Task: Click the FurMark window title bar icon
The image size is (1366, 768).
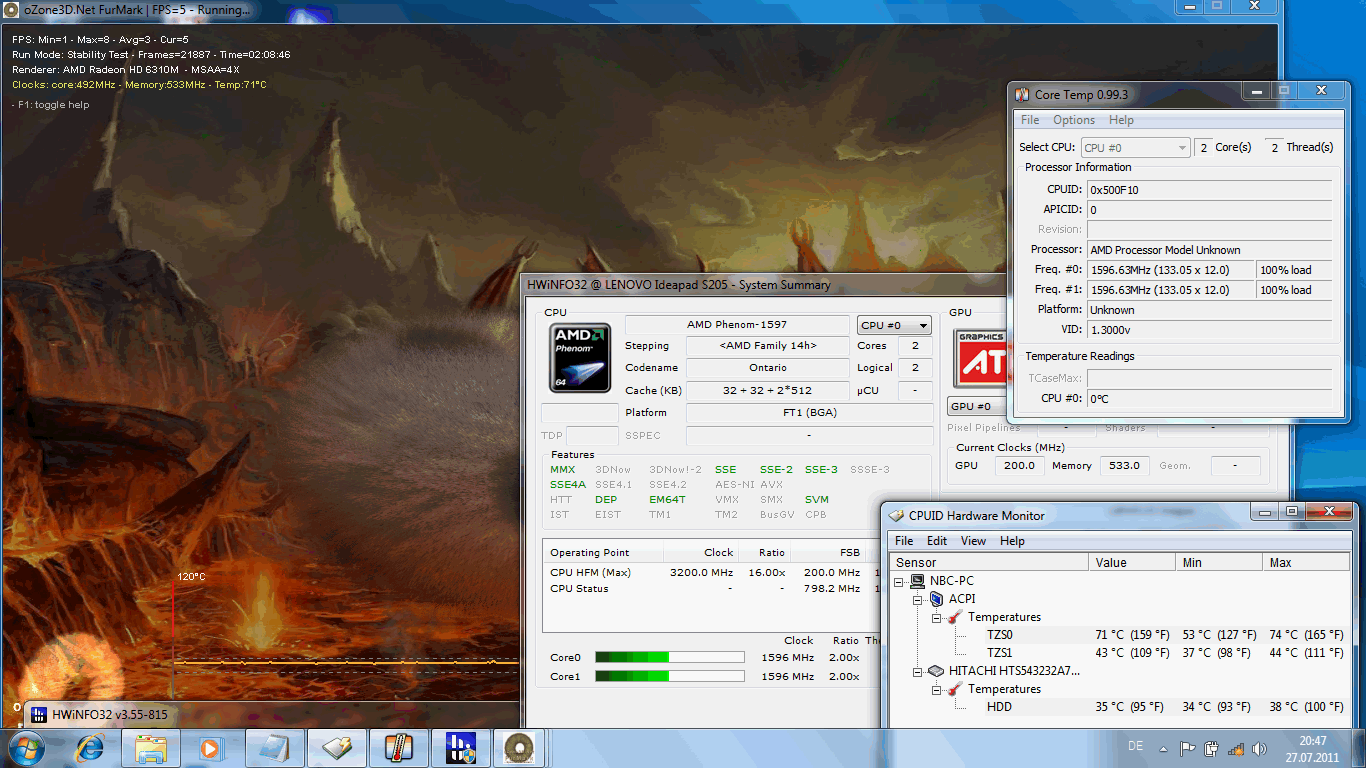Action: [12, 10]
